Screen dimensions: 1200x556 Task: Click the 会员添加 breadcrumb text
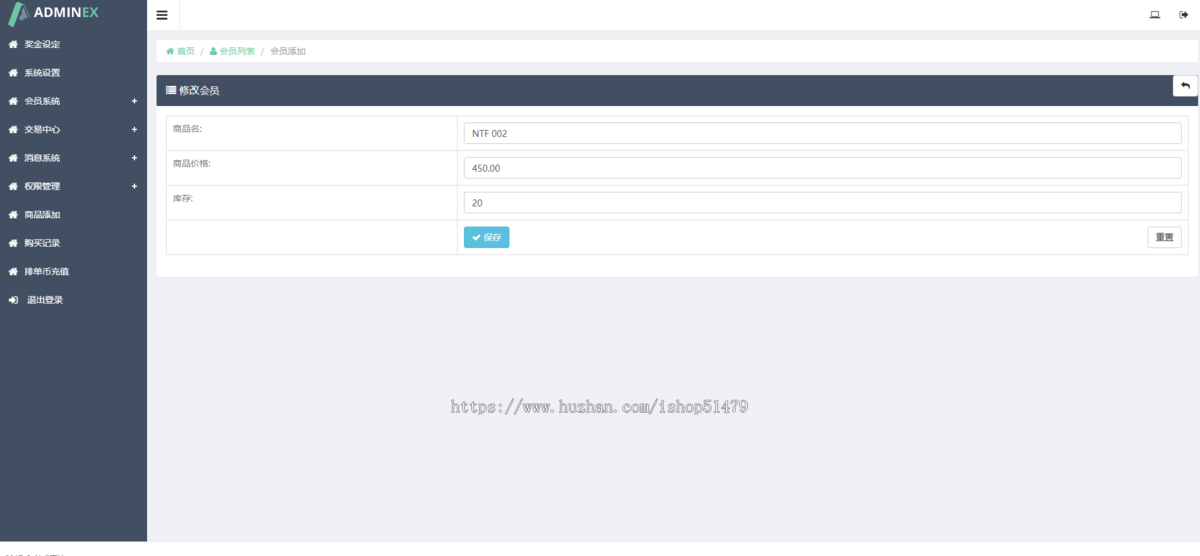tap(288, 51)
